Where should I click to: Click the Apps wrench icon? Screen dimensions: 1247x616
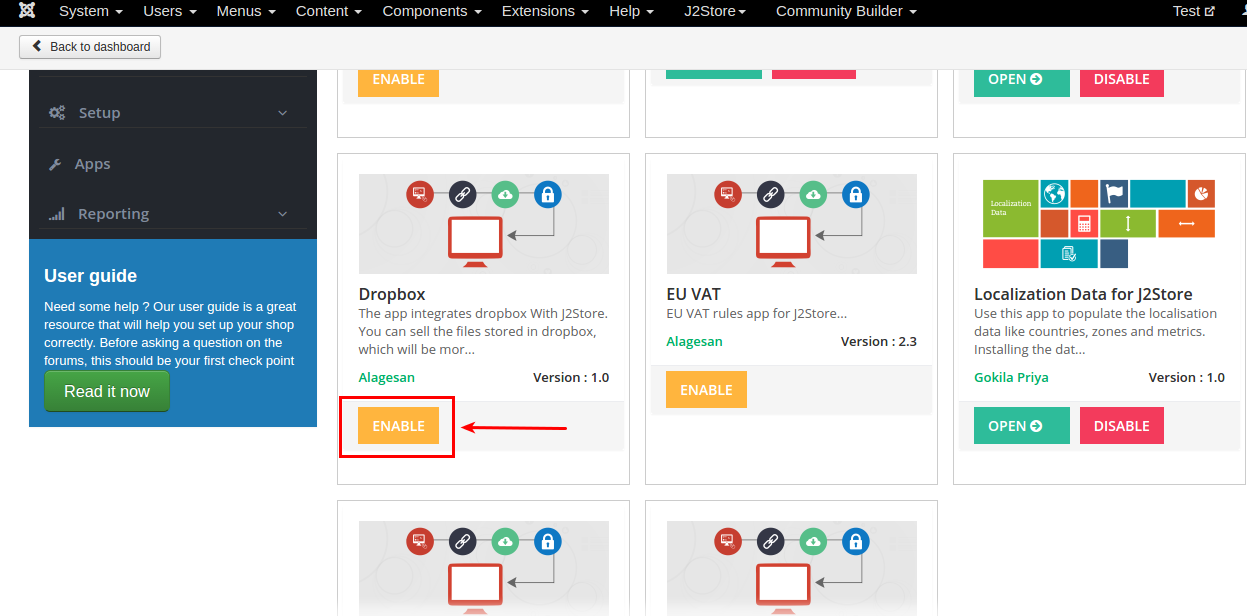pos(56,164)
